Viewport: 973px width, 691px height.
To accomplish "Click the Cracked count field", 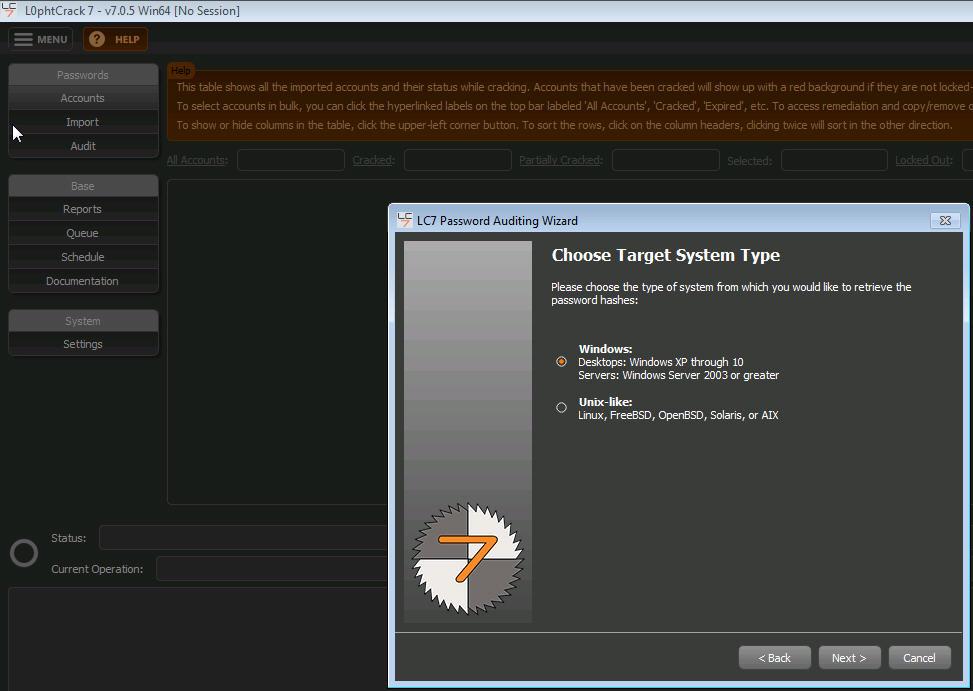I will point(458,160).
